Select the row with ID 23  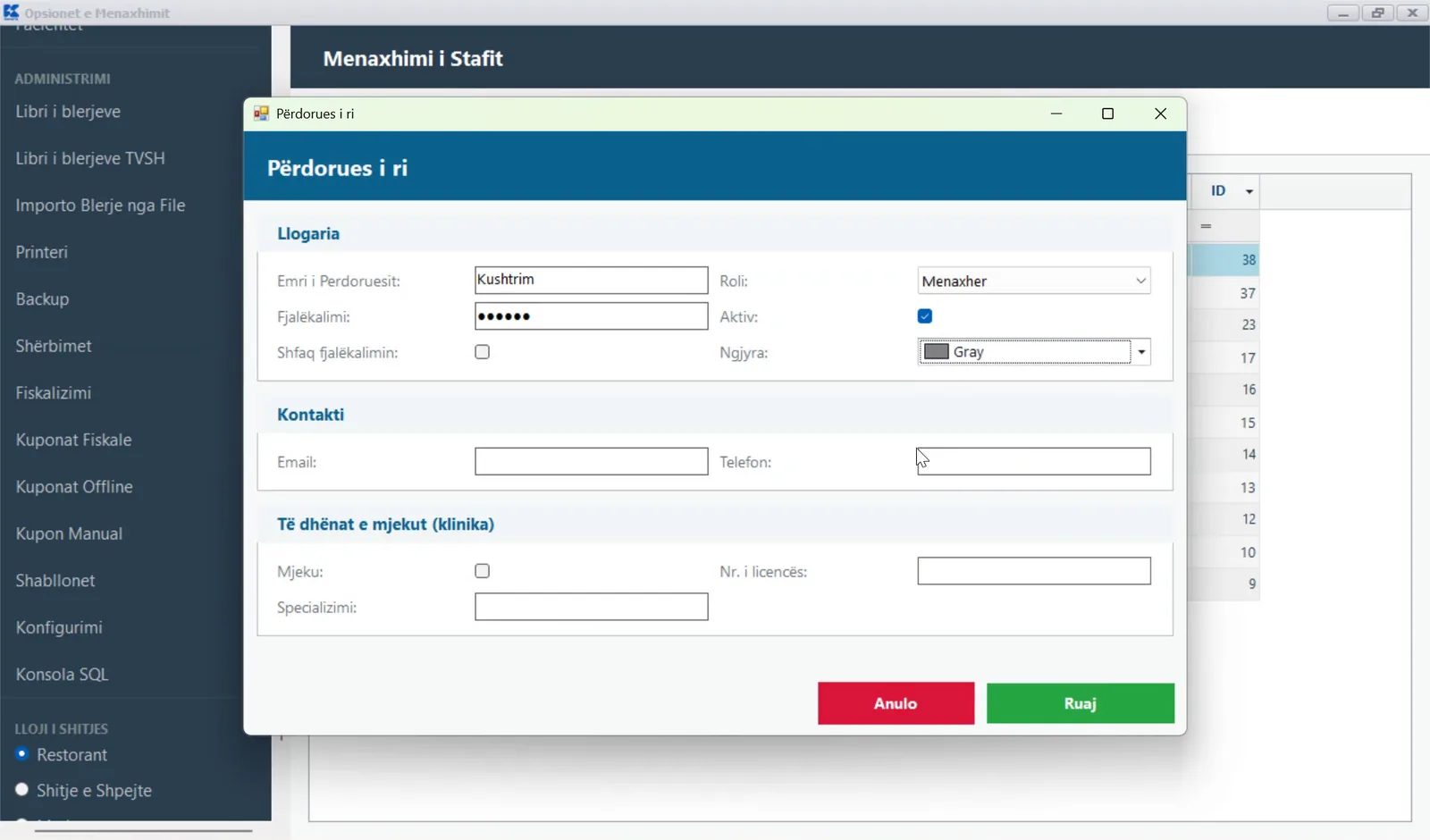pos(1224,325)
